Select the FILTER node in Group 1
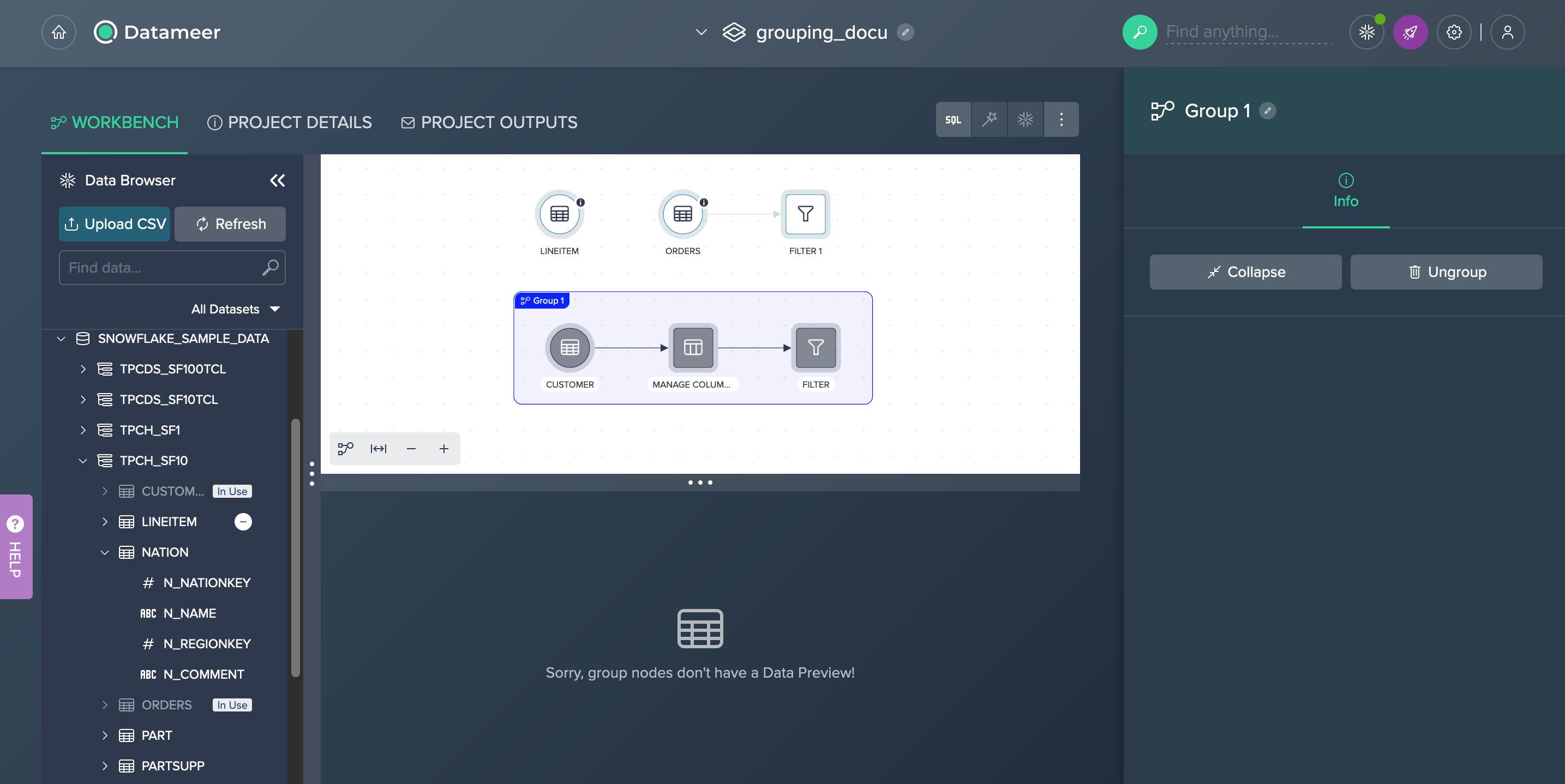Image resolution: width=1565 pixels, height=784 pixels. tap(816, 347)
